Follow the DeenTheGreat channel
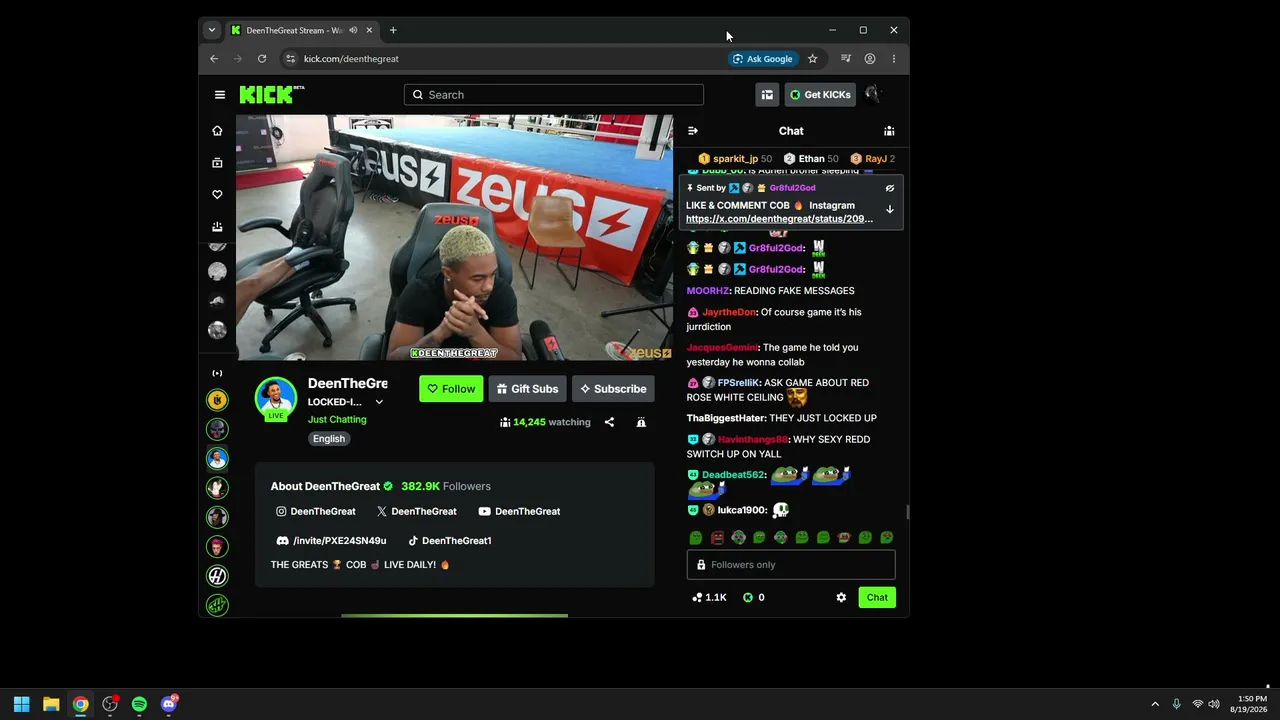This screenshot has height=720, width=1280. point(451,389)
